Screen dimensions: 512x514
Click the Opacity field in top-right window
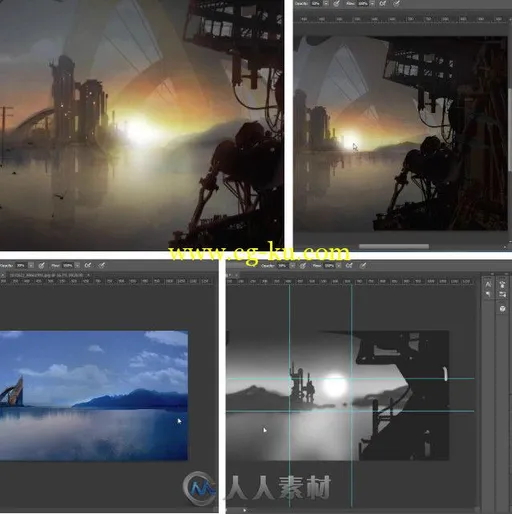(x=316, y=3)
